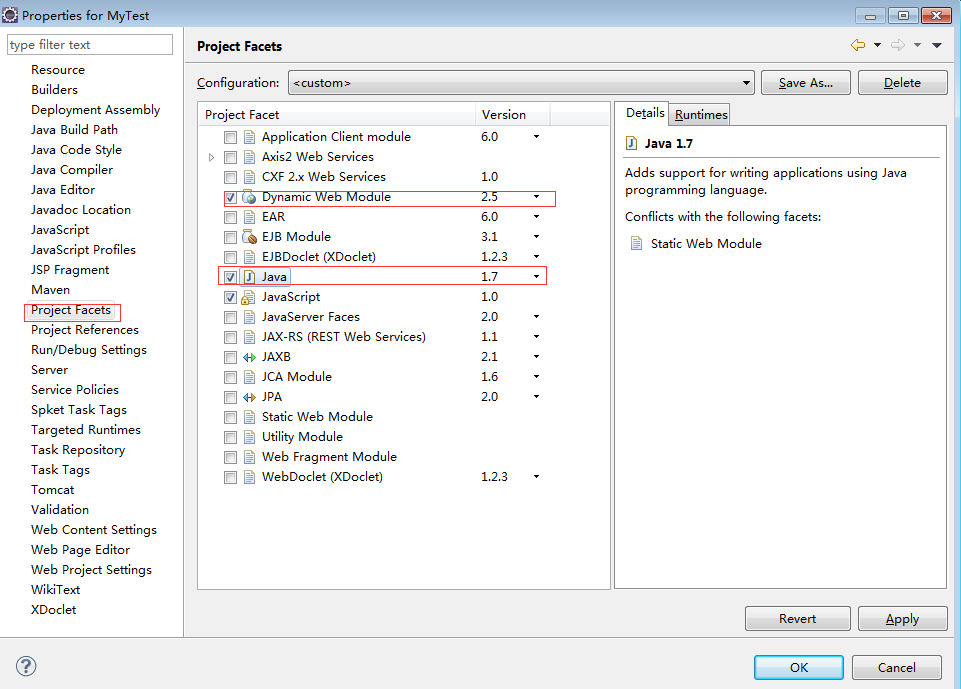This screenshot has width=961, height=689.
Task: Open Java Build Path properties page
Action: 74,130
